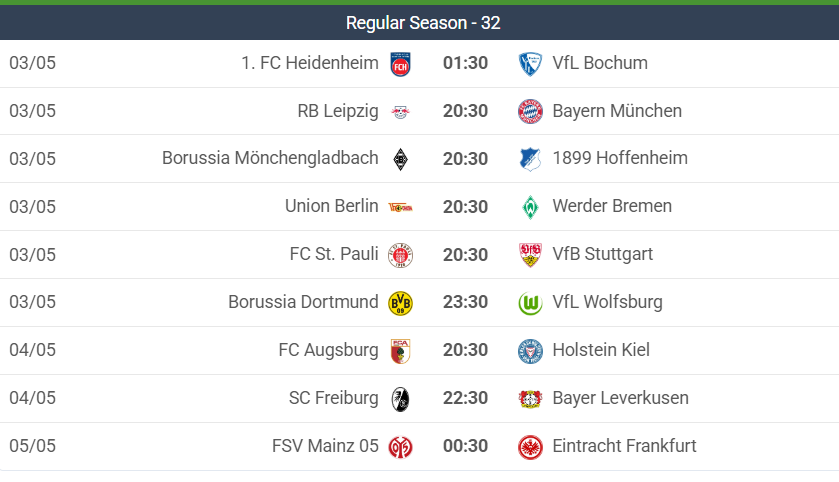Select the Bayern München logo
The height and width of the screenshot is (482, 839).
tap(530, 112)
